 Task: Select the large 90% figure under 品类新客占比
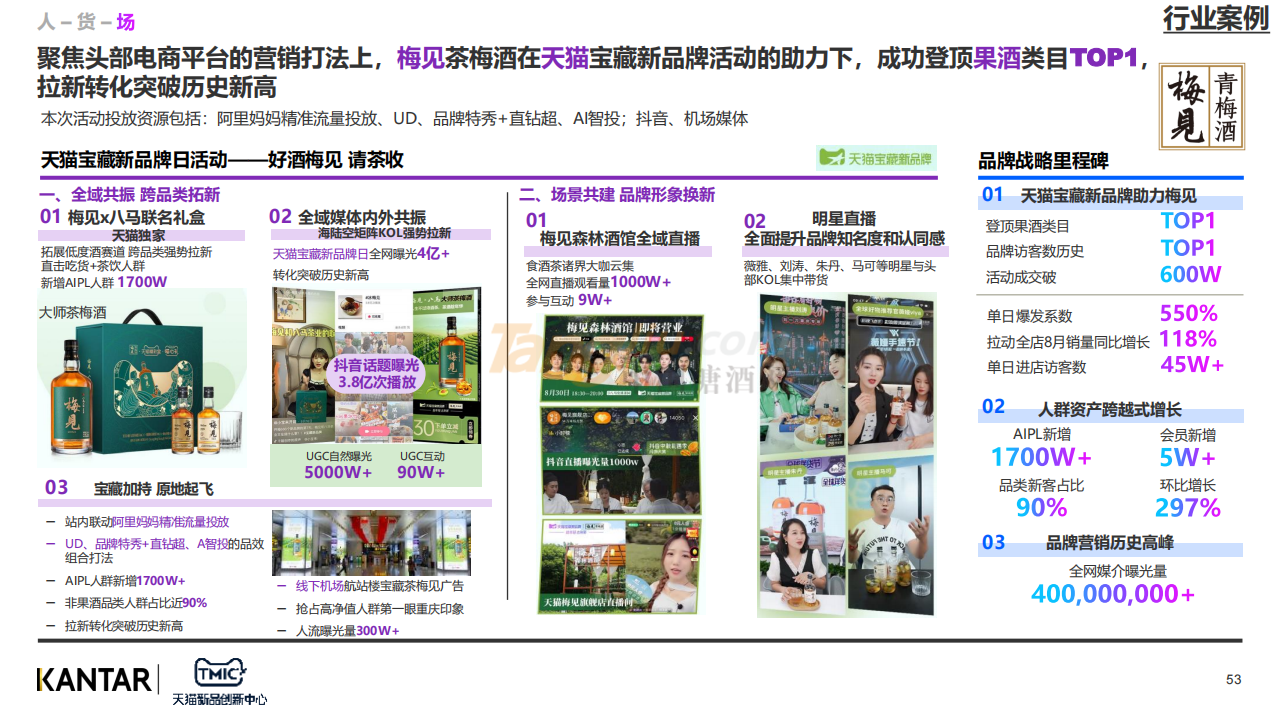click(x=1041, y=508)
